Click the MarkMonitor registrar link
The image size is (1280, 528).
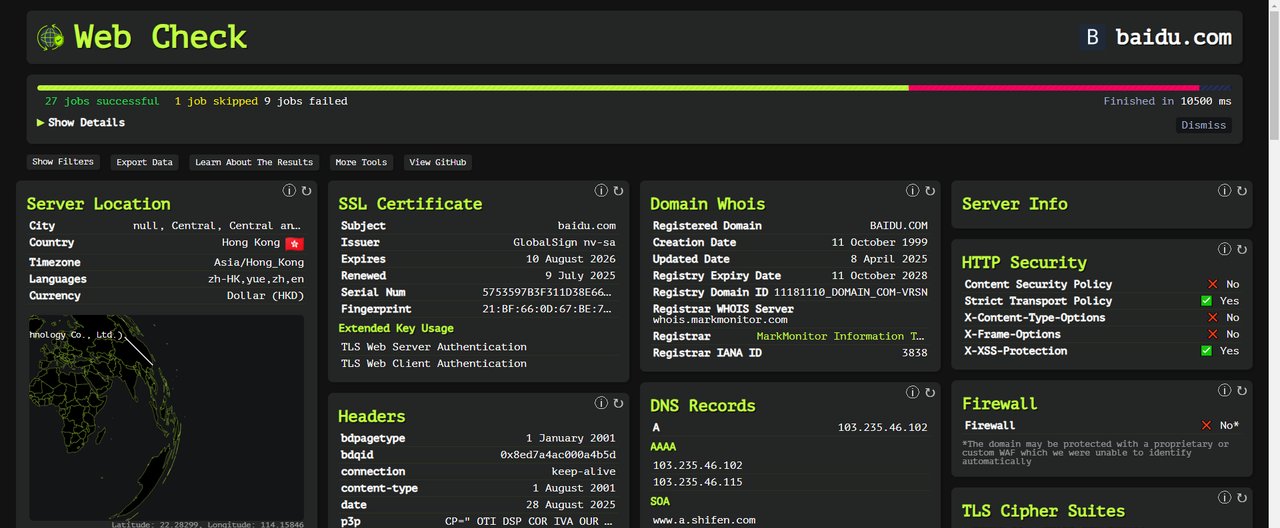[841, 336]
